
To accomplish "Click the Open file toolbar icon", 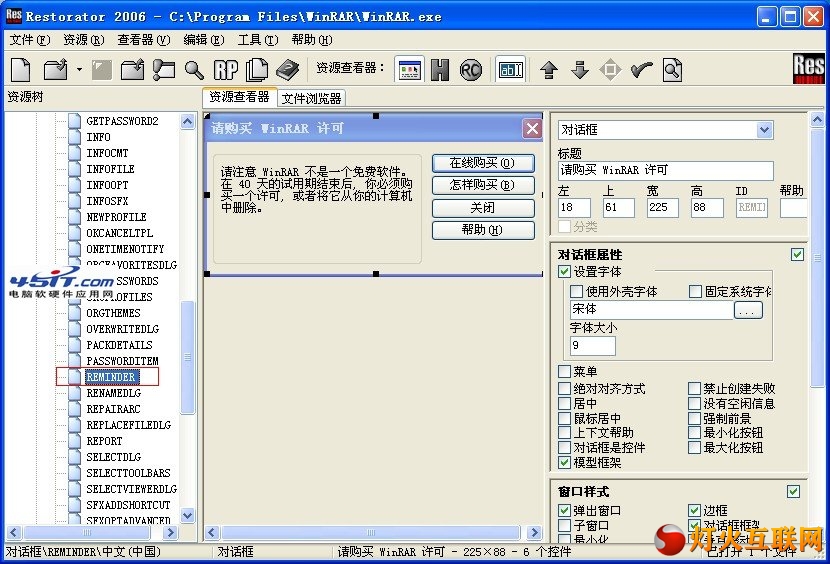I will coord(56,69).
